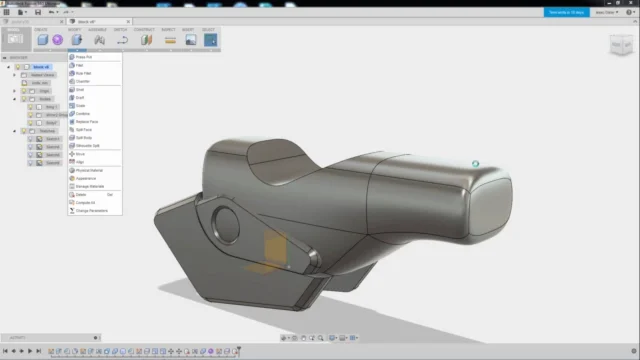This screenshot has width=640, height=360.
Task: Toggle the Mirror group lightbulb
Action: [x=30, y=115]
